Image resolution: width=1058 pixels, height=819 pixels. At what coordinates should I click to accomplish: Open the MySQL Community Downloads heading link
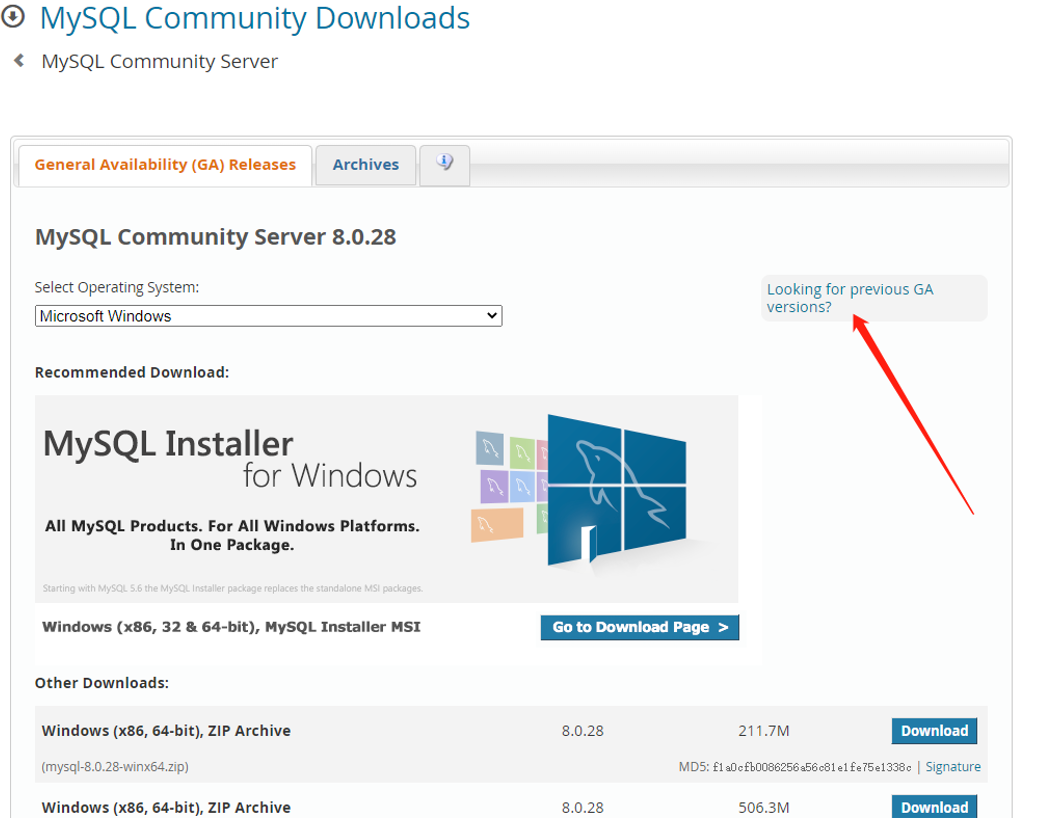pos(254,18)
